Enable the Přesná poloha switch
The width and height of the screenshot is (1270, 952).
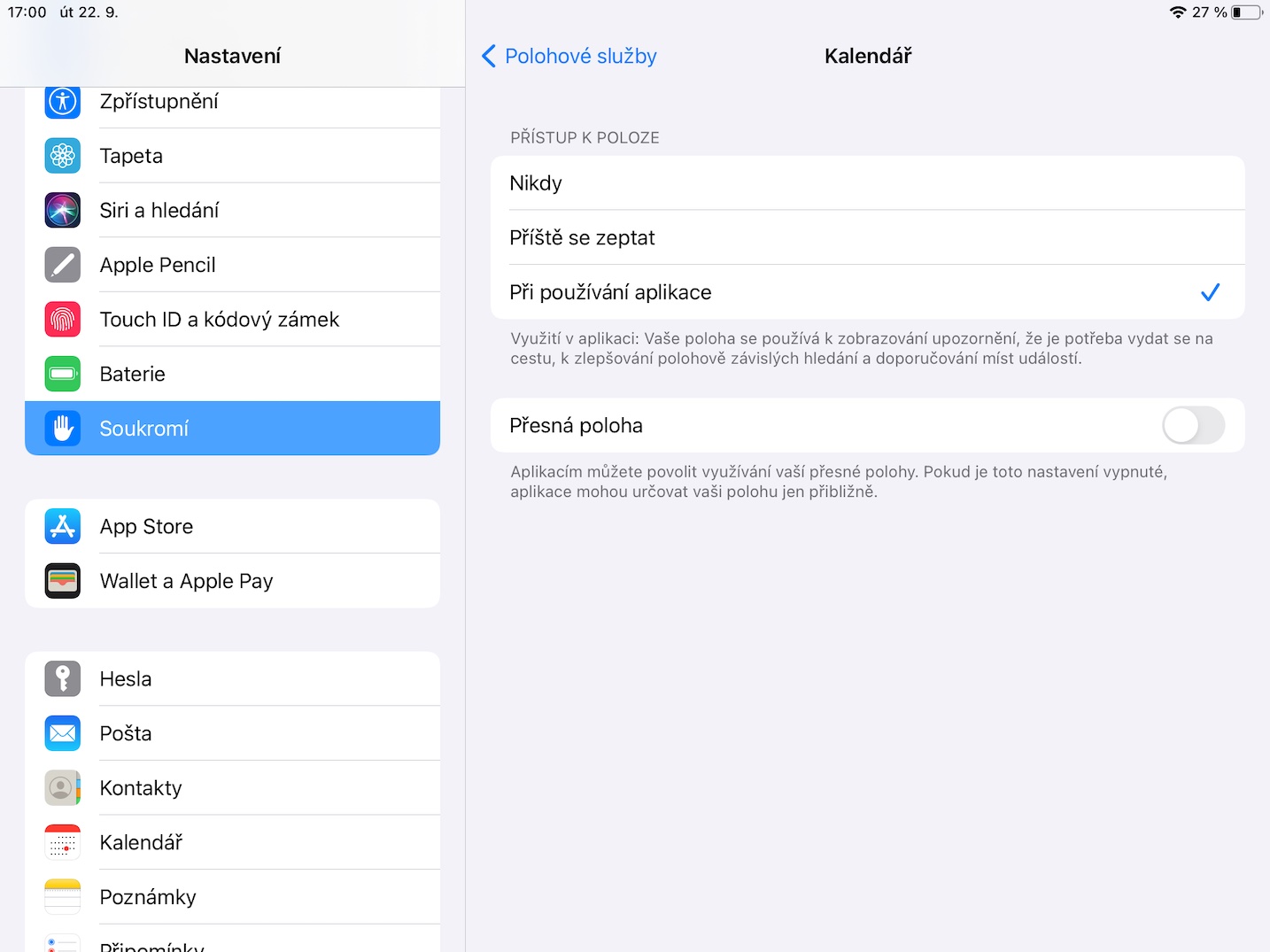coord(1193,426)
